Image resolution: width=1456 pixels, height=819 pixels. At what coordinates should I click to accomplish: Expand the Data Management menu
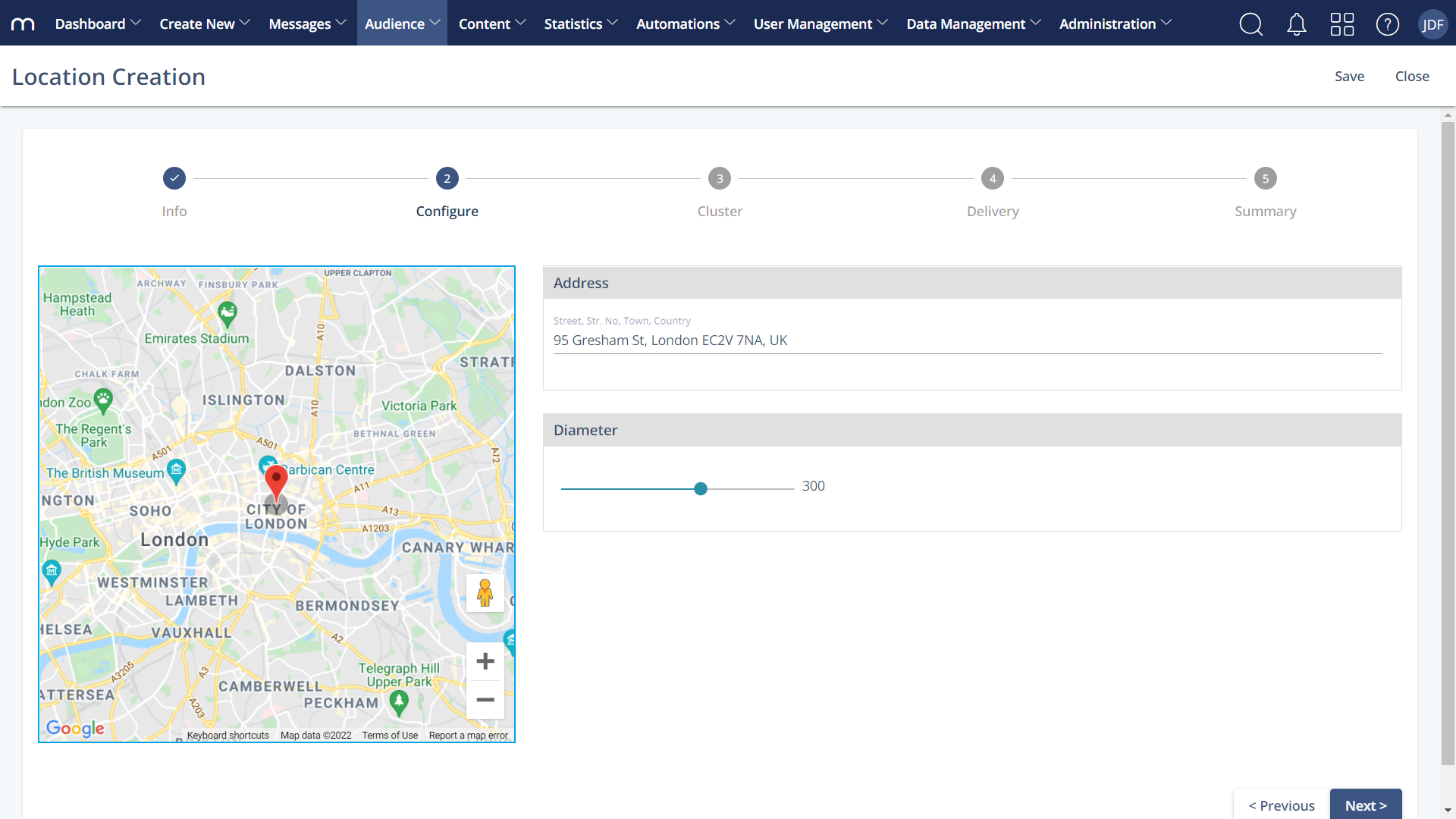pyautogui.click(x=974, y=24)
